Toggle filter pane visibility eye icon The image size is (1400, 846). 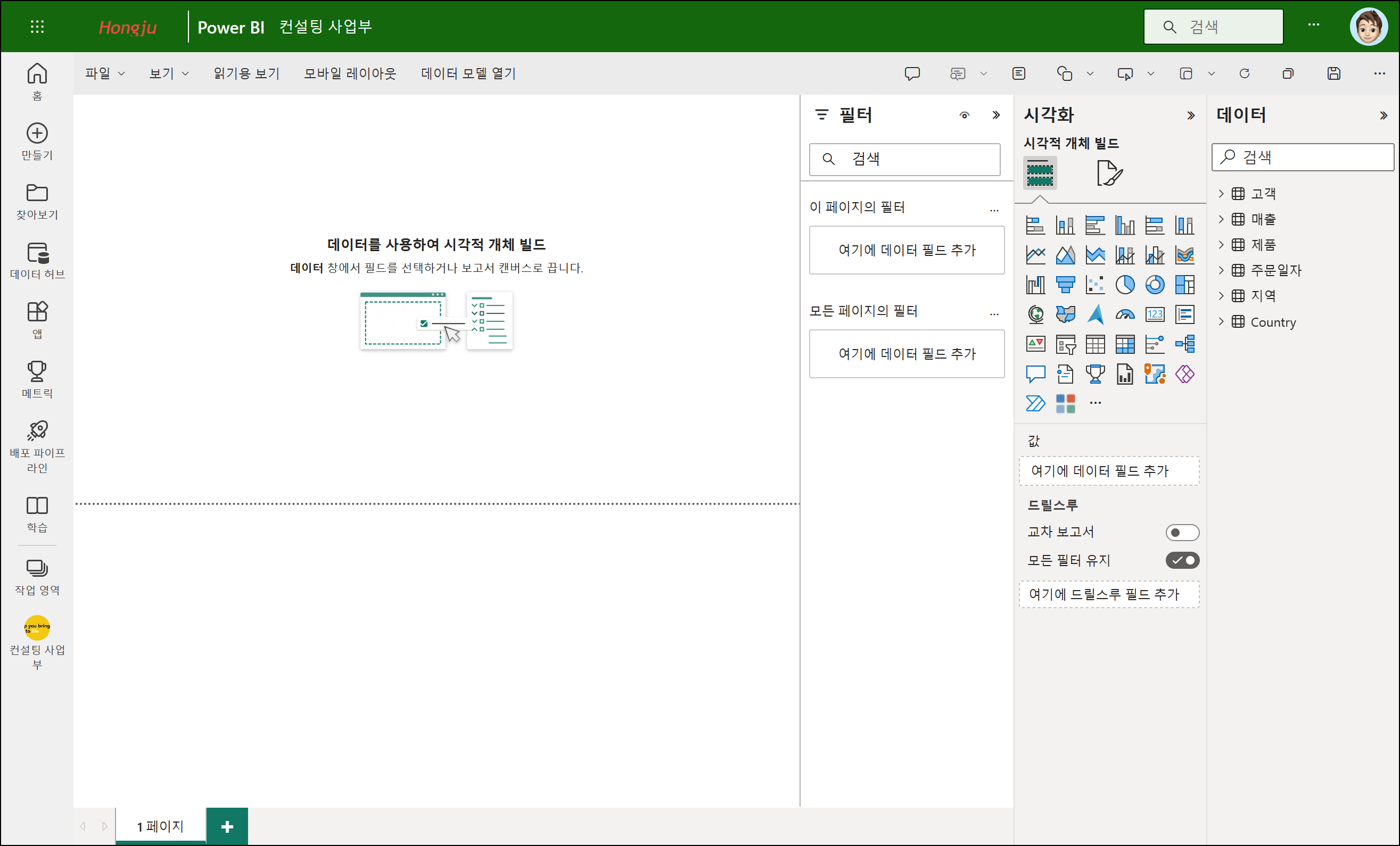click(x=964, y=115)
